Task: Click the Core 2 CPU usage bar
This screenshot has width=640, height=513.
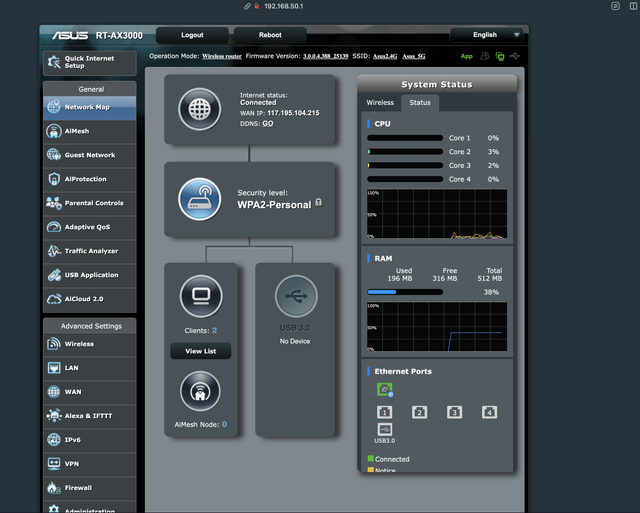Action: [x=405, y=152]
